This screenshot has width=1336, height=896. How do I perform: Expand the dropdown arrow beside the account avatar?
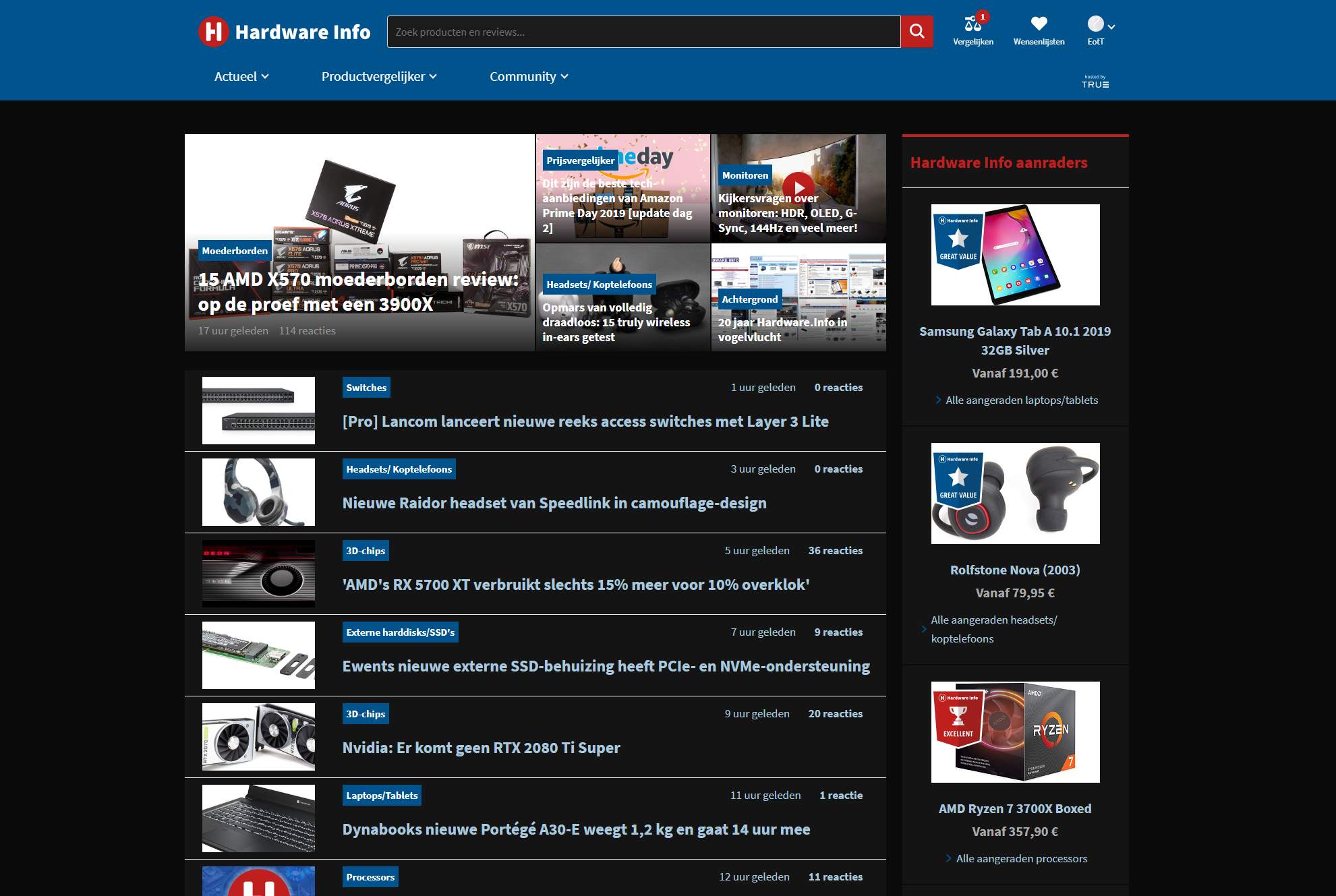(1111, 26)
